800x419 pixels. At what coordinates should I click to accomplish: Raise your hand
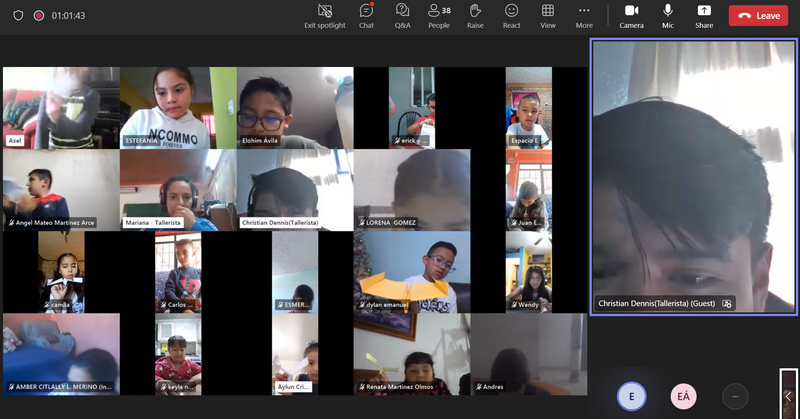tap(475, 16)
